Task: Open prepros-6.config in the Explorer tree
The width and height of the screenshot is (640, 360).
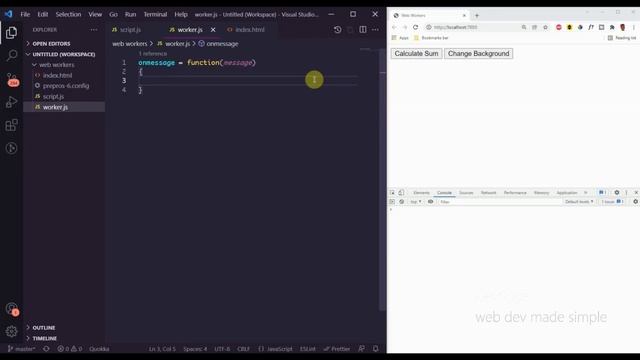Action: [x=66, y=86]
